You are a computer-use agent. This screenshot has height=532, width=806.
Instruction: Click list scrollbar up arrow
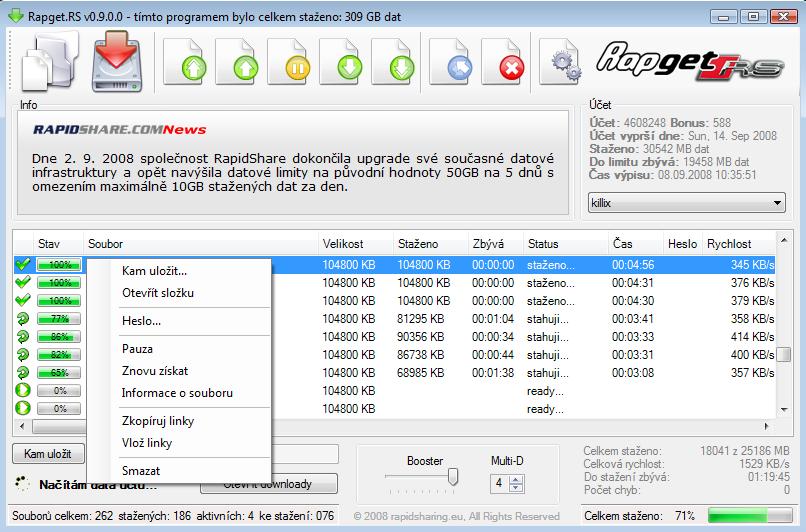784,241
